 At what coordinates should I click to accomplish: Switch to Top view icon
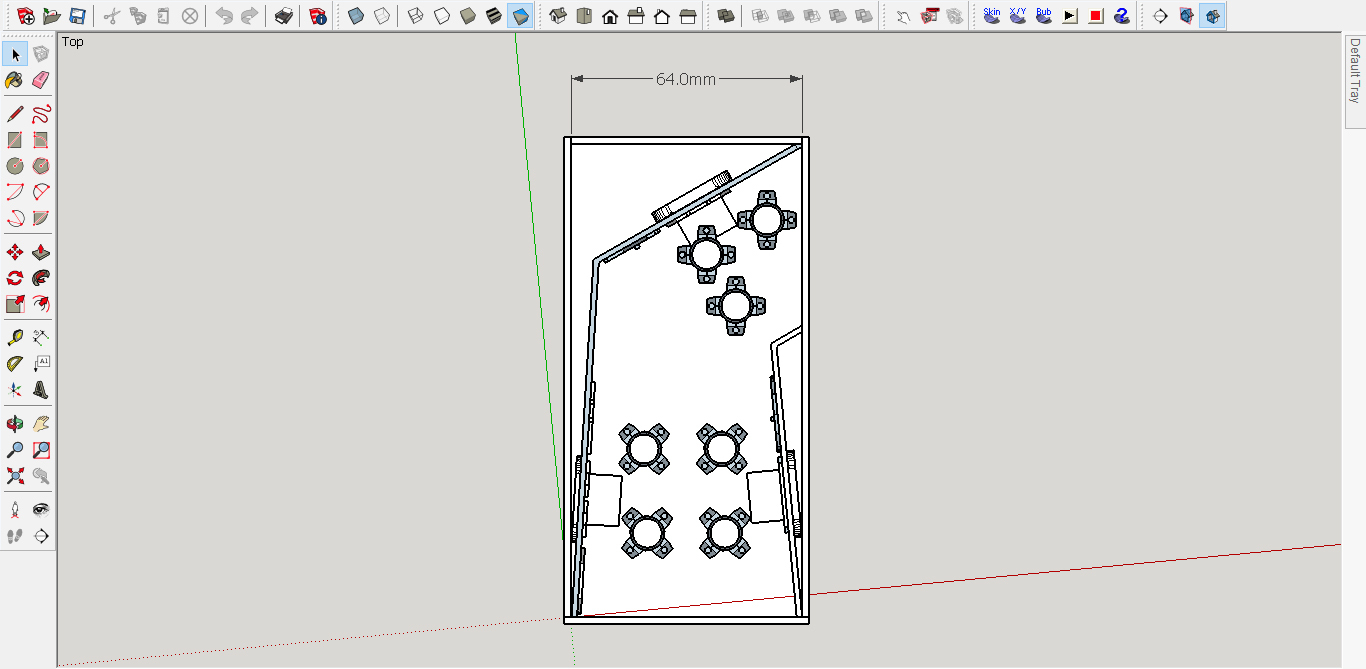584,16
